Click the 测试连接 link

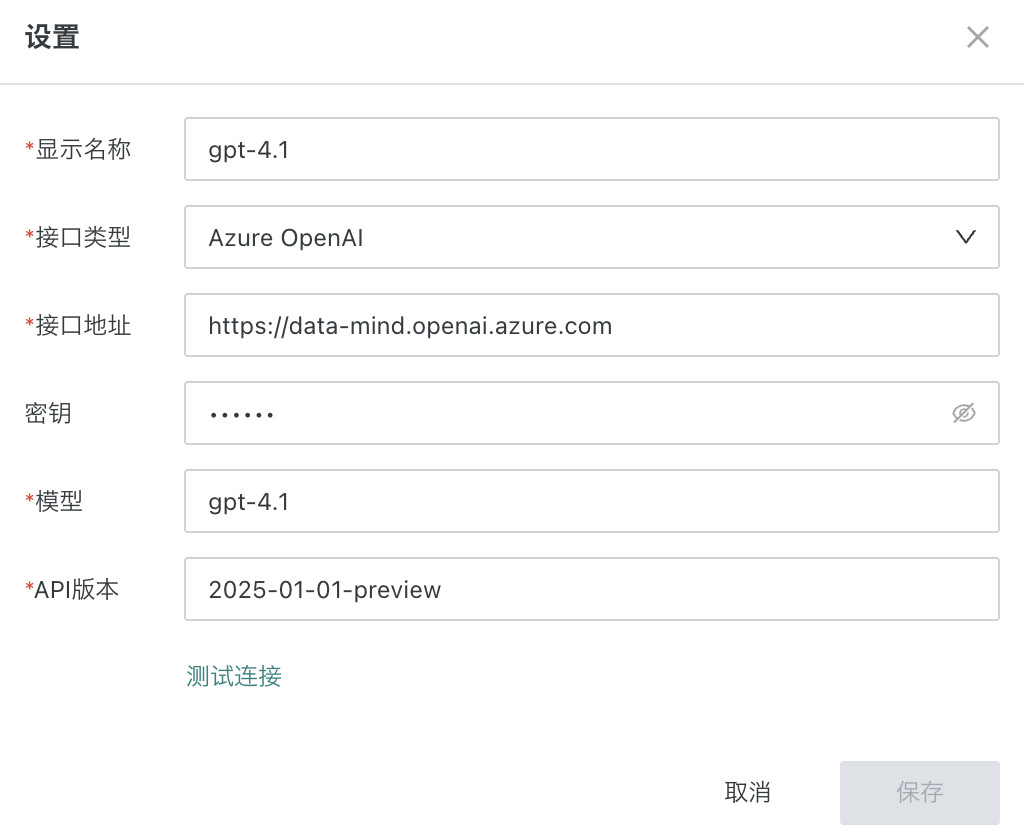234,676
